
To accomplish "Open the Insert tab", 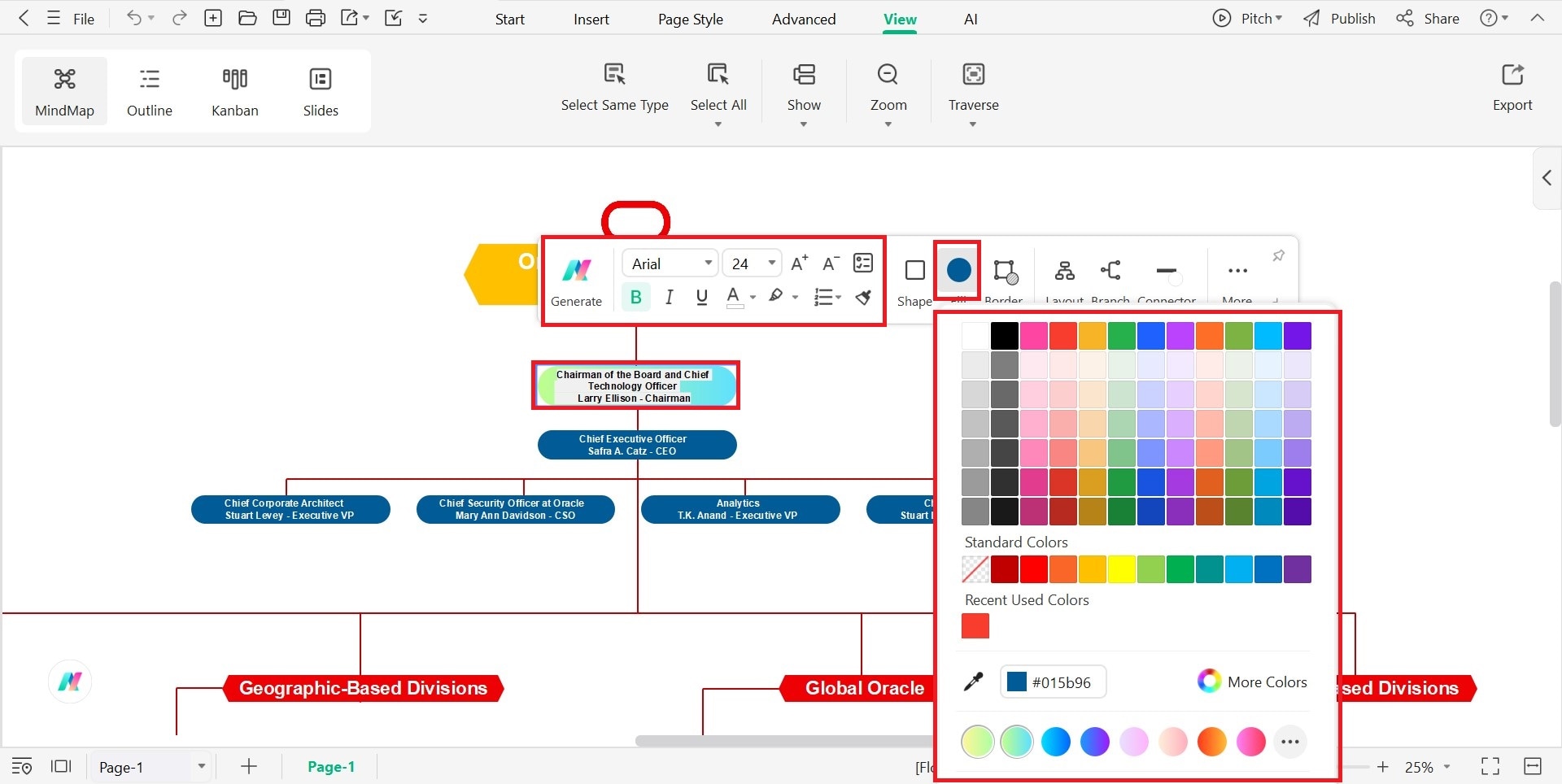I will point(591,19).
